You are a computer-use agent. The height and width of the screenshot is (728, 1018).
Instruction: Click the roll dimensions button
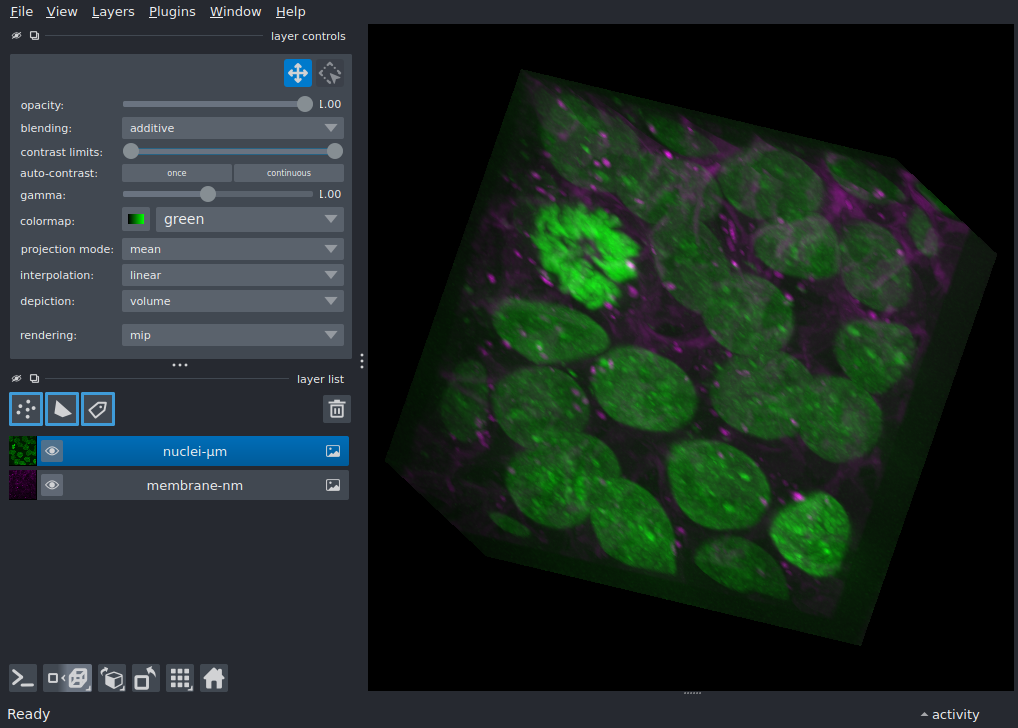coord(113,678)
